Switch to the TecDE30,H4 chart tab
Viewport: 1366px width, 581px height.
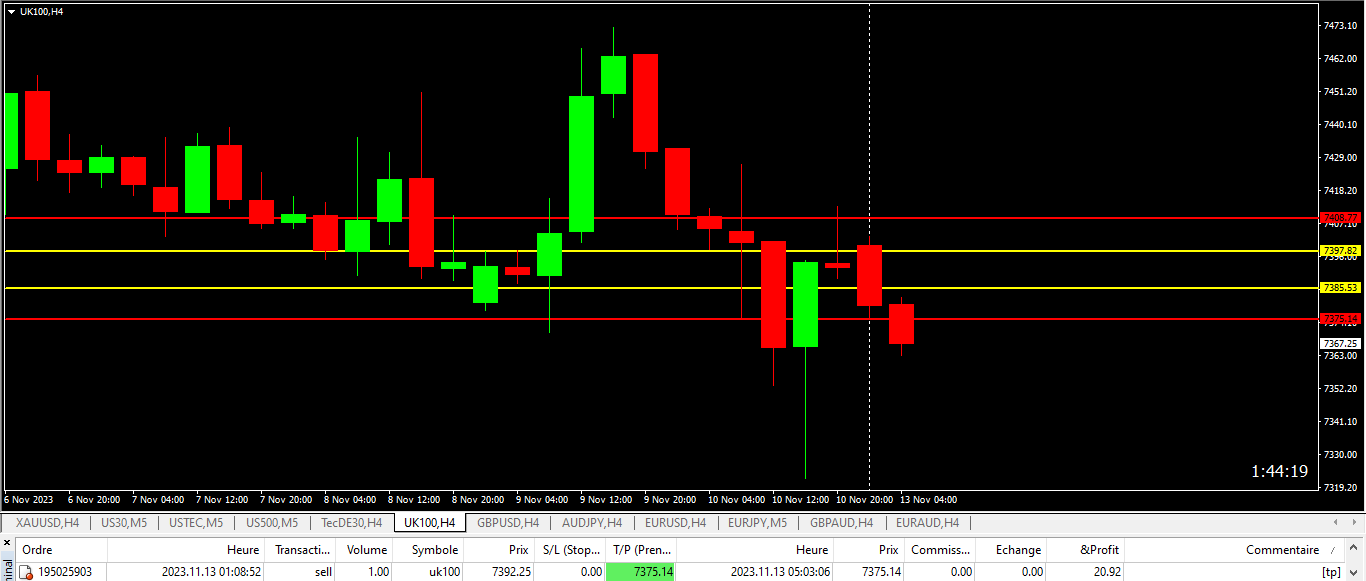351,522
